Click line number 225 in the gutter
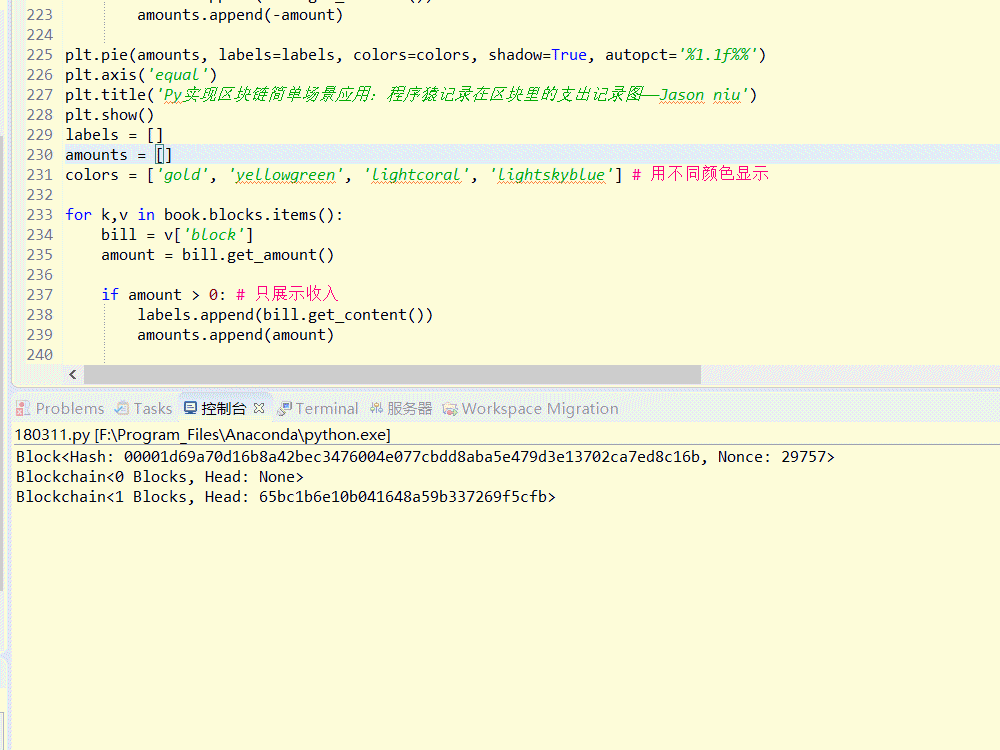This screenshot has height=750, width=1000. click(x=40, y=55)
